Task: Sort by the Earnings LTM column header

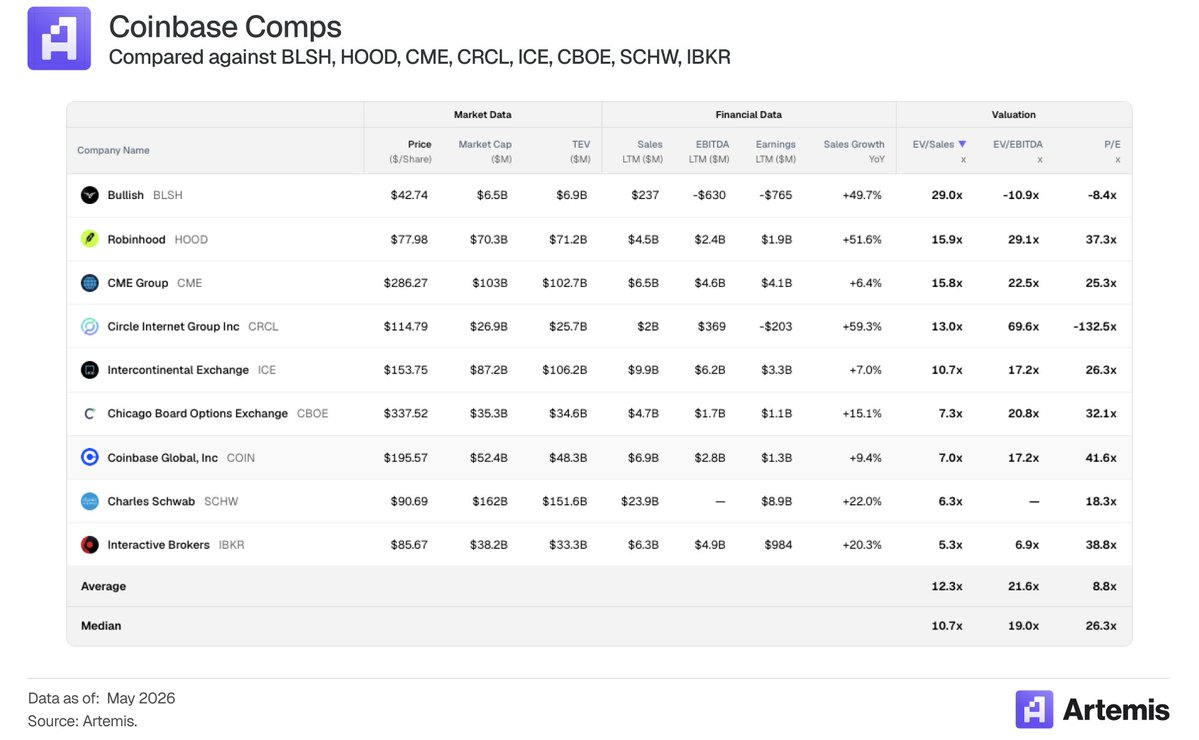Action: pos(775,151)
